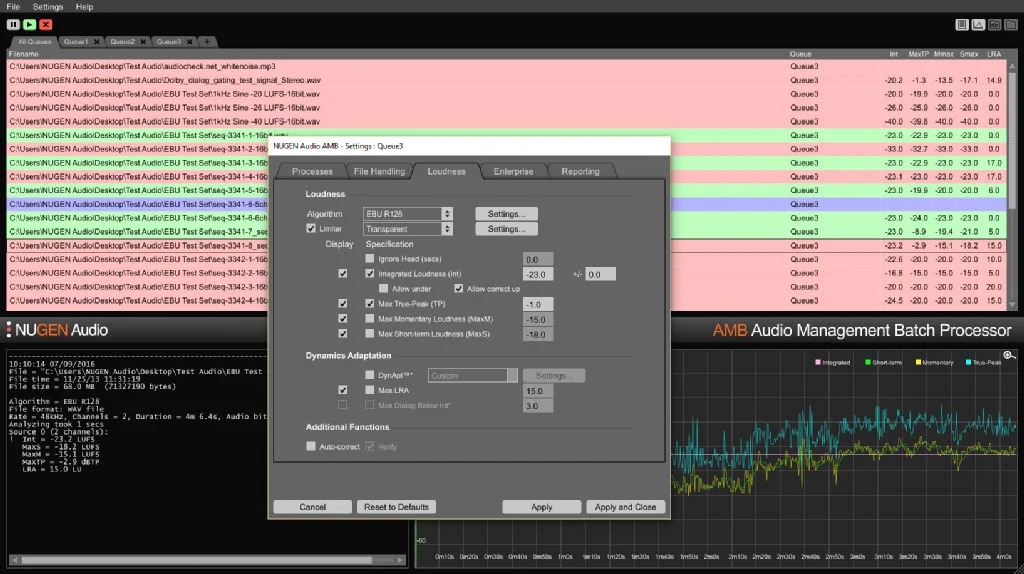Open the File menu
Image resolution: width=1024 pixels, height=574 pixels.
pyautogui.click(x=13, y=7)
